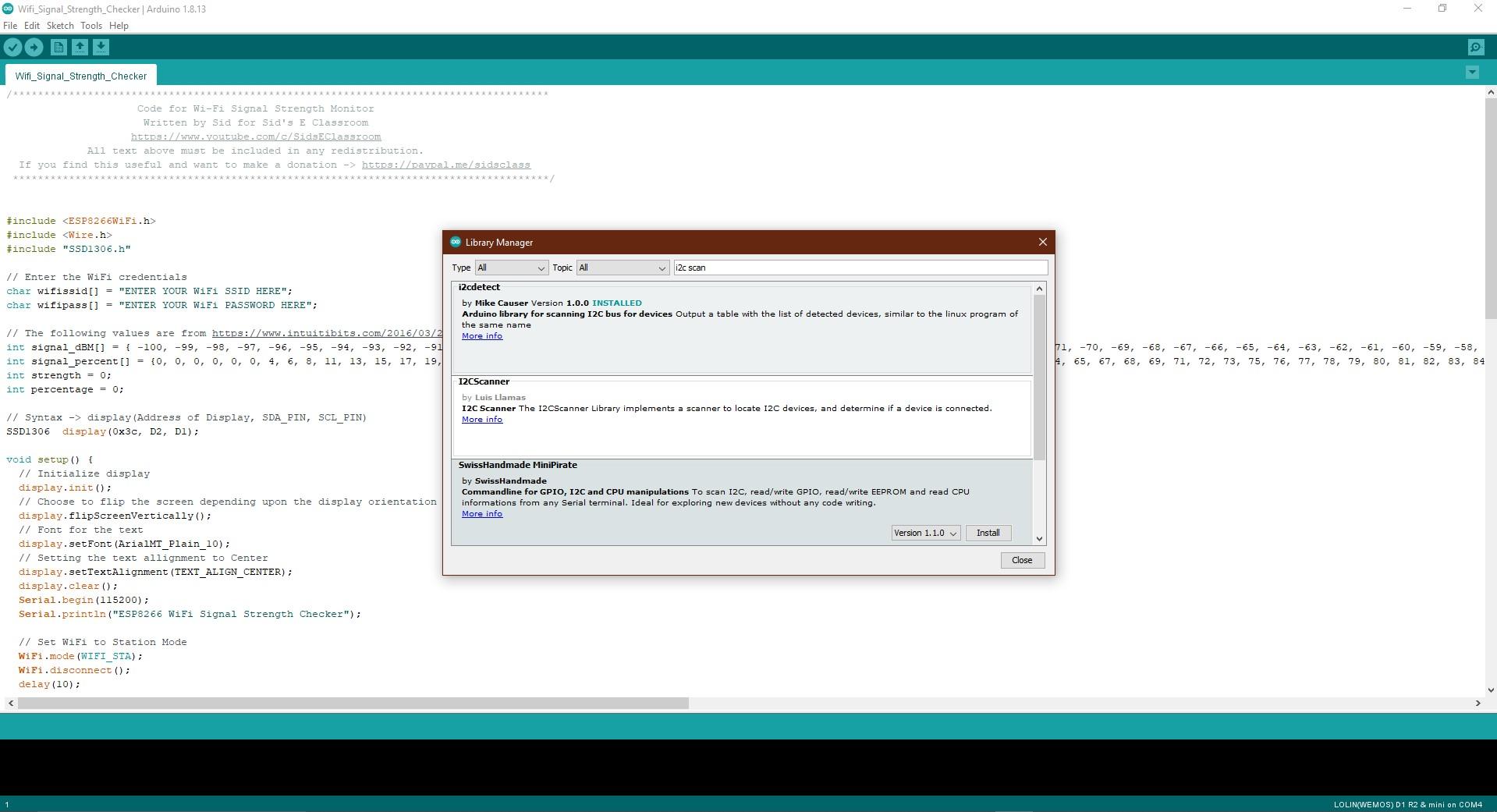Open the Serial Monitor magnifier icon

click(x=1475, y=48)
